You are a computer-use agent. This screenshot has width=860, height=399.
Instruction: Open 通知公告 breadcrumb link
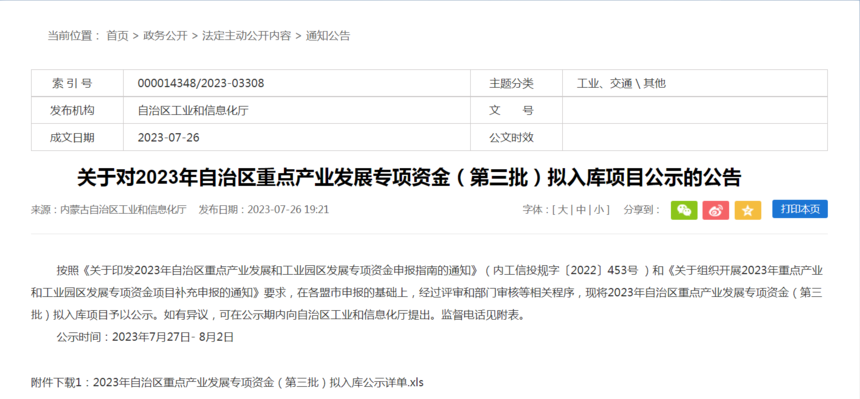[327, 36]
